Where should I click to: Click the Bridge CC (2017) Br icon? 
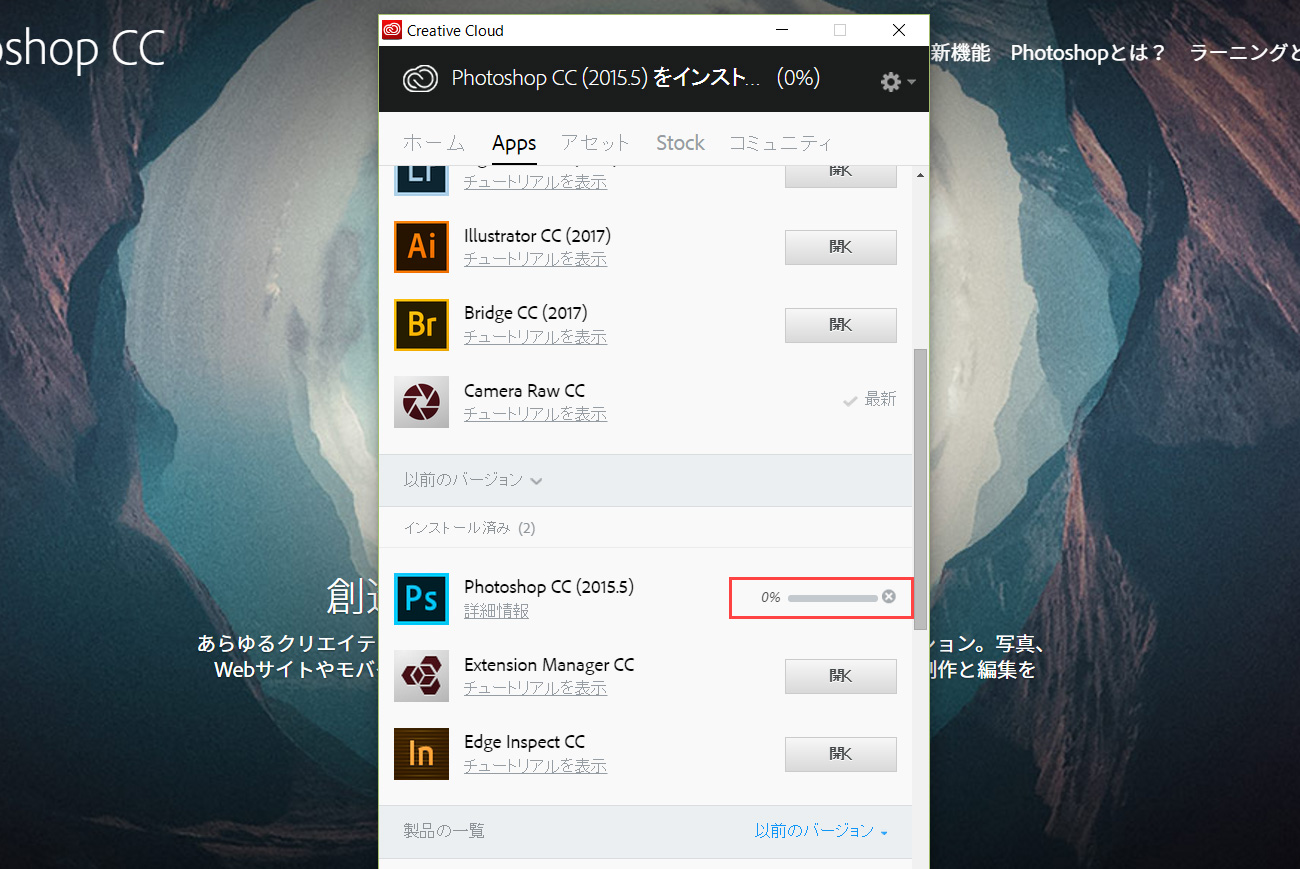(x=421, y=325)
